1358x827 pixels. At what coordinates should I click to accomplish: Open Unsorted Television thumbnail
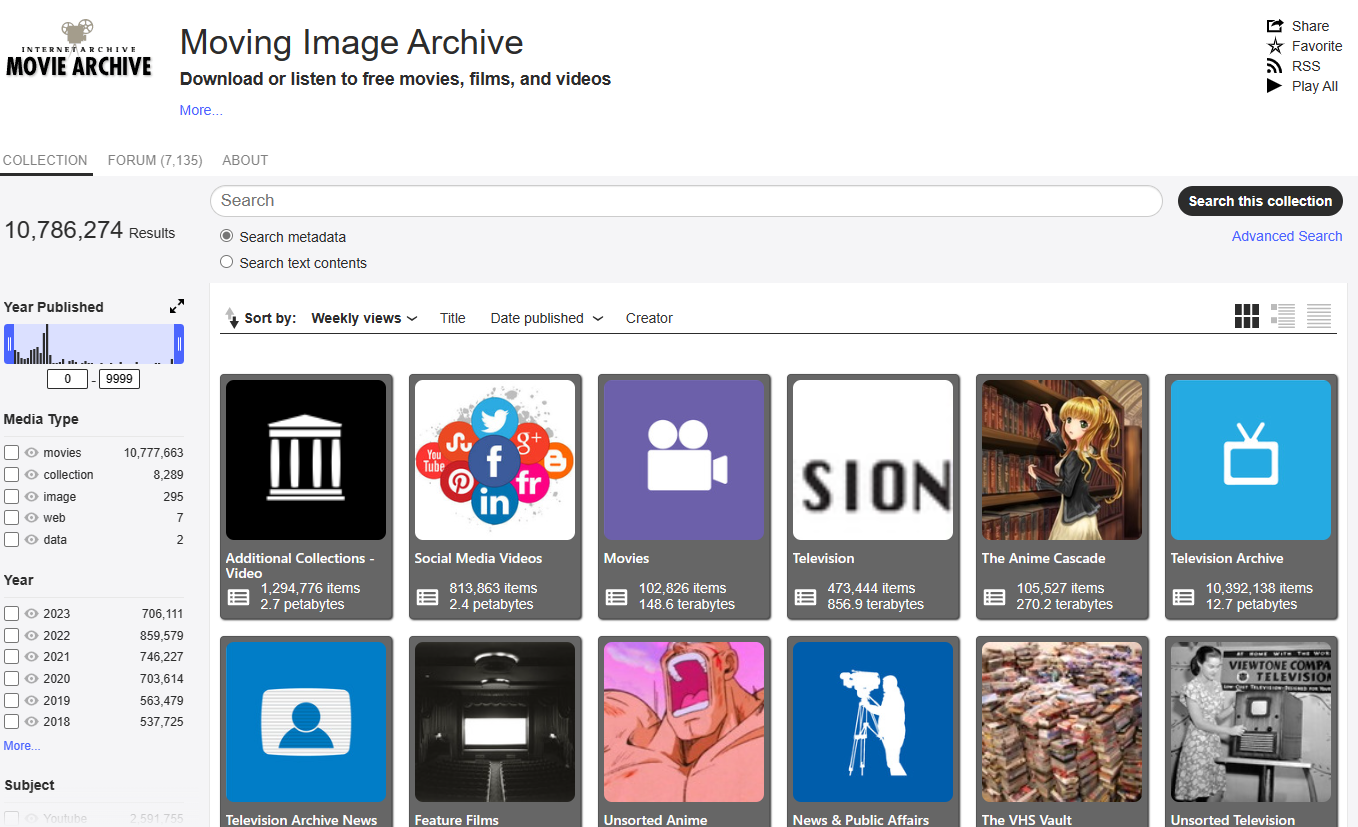(x=1251, y=722)
